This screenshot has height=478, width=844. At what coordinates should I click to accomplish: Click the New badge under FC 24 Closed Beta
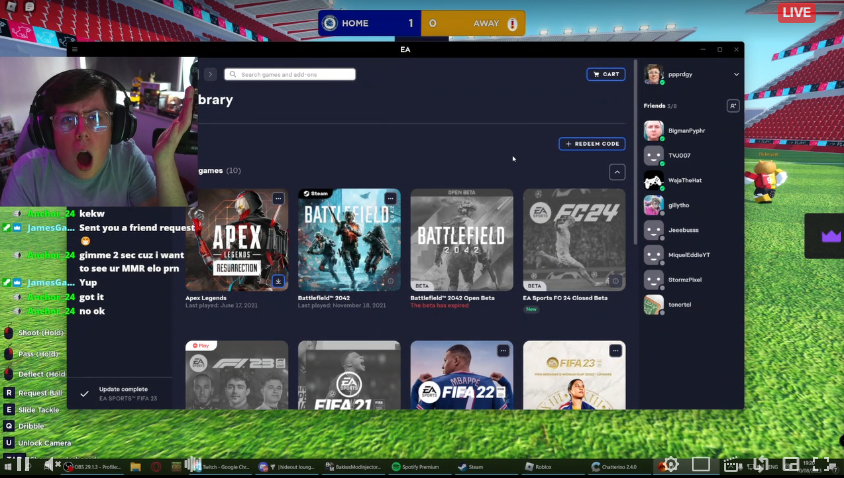pos(531,309)
